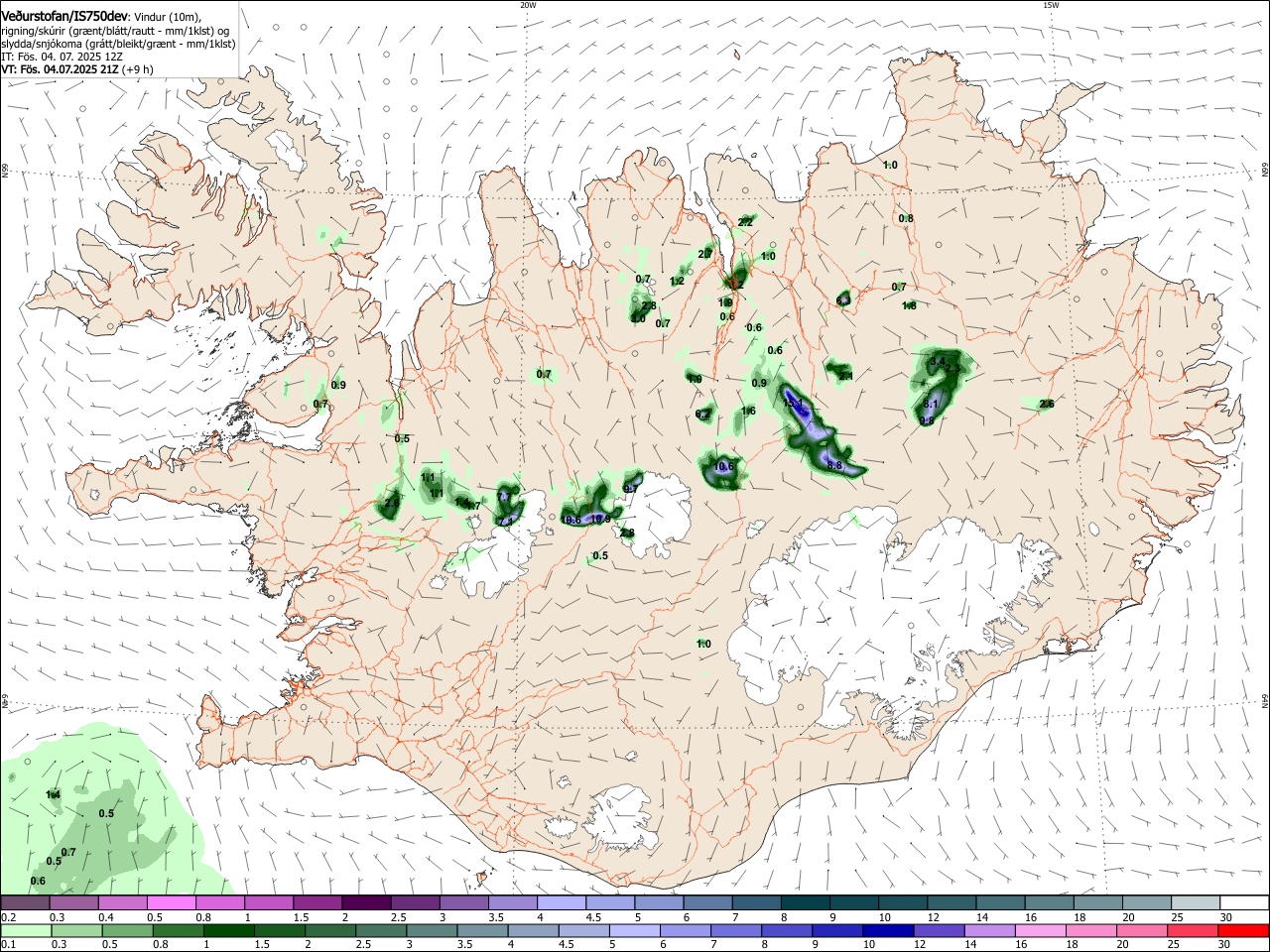
Task: Click the 'slydda/snjókoma' legend description line
Action: [117, 44]
